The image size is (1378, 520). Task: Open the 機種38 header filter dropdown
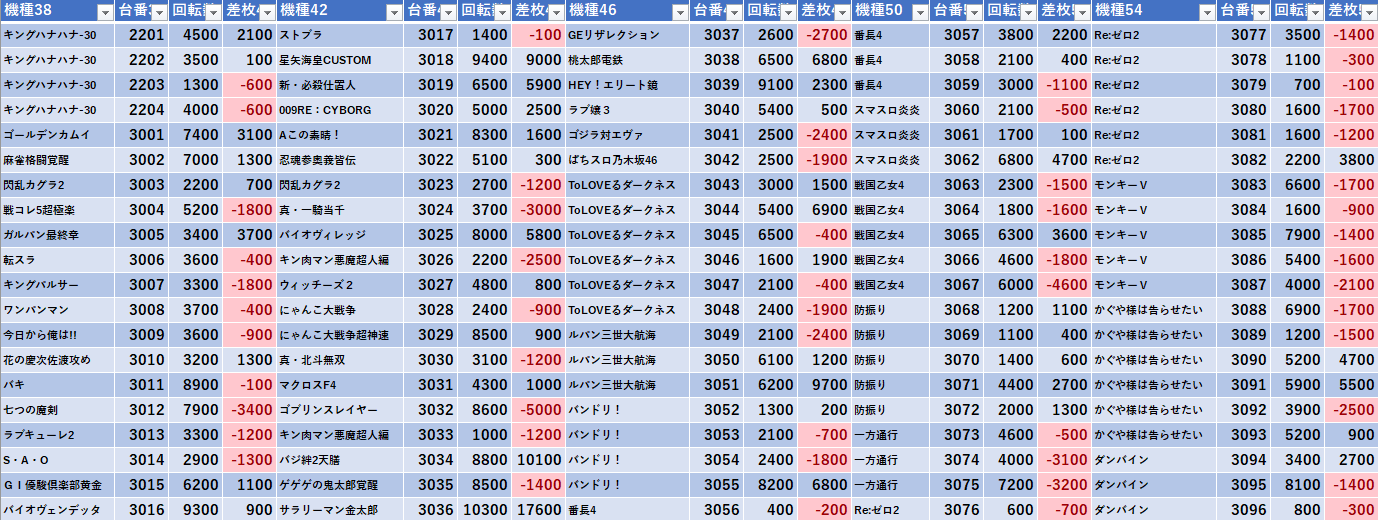coord(105,12)
